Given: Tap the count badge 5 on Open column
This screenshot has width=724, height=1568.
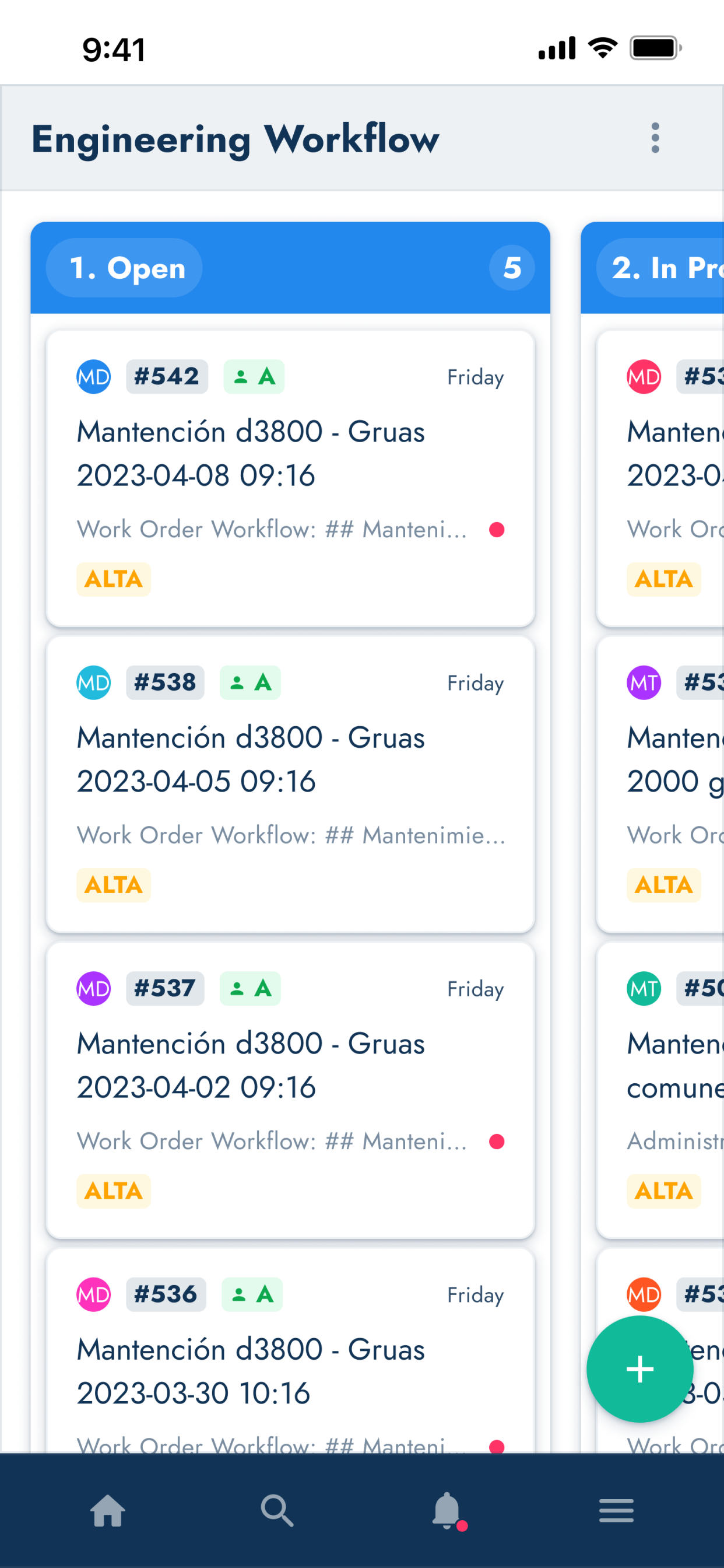Looking at the screenshot, I should coord(512,268).
